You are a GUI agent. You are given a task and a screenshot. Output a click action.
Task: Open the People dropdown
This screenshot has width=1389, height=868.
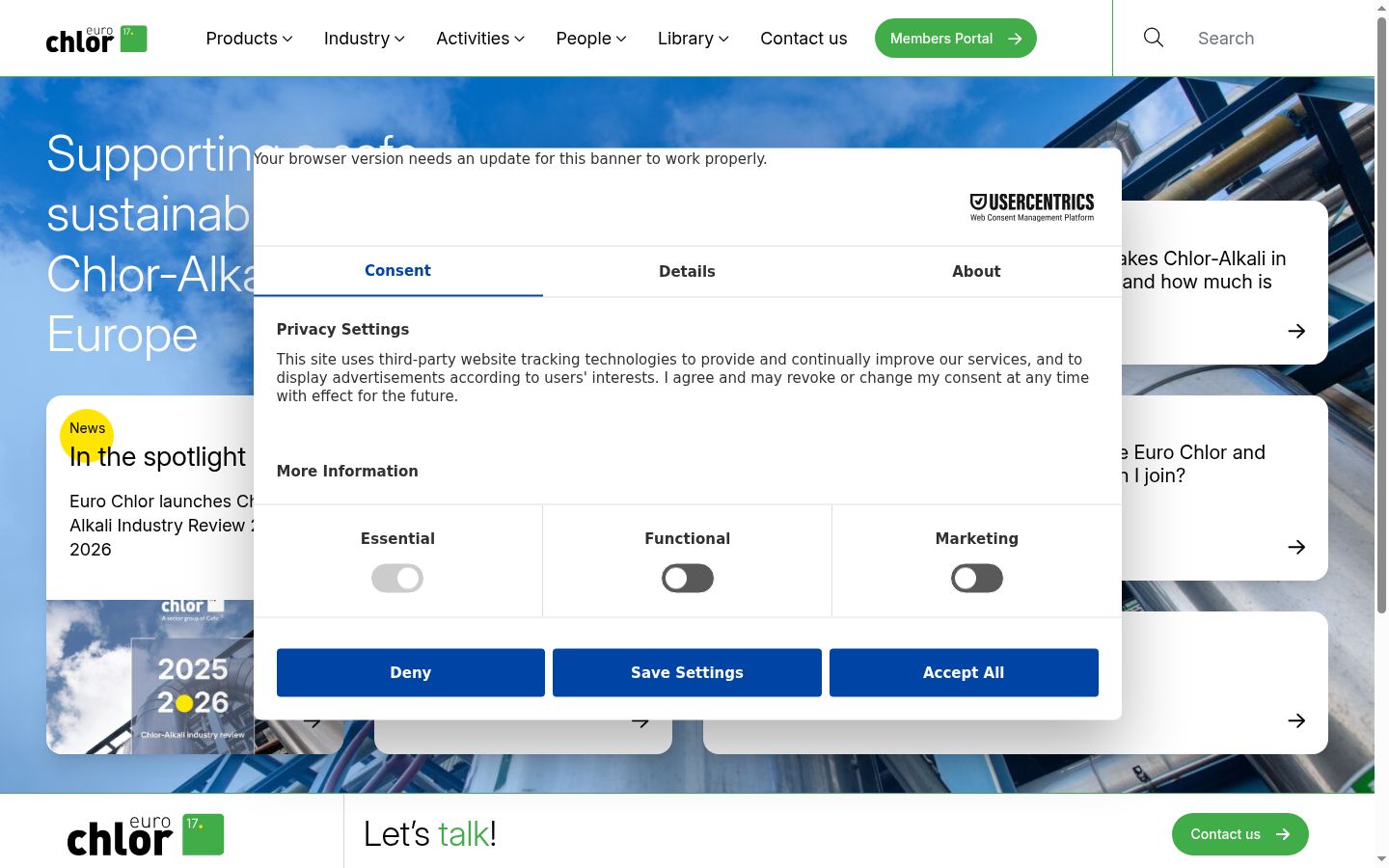[591, 39]
